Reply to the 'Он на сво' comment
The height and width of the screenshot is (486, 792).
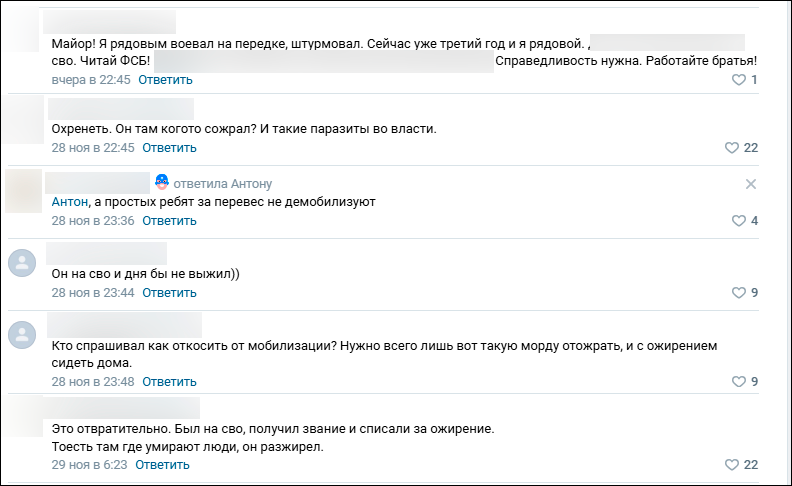click(169, 293)
